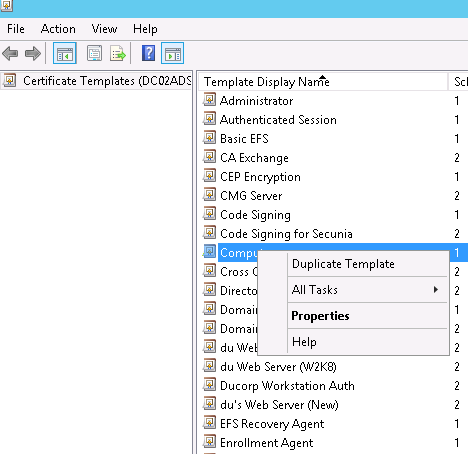468x454 pixels.
Task: Click the CMG Server template icon
Action: [209, 194]
